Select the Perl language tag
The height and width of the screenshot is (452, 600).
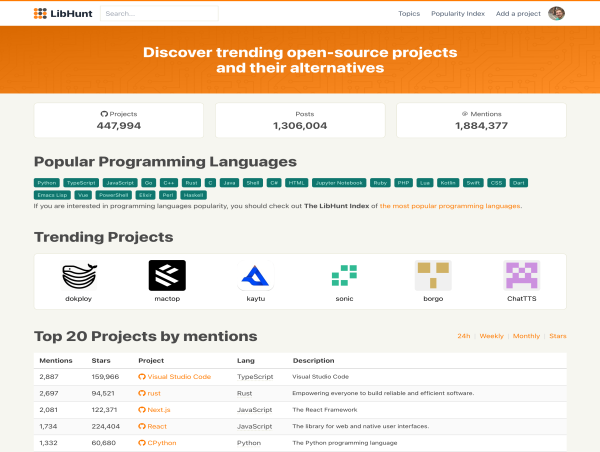click(x=168, y=195)
